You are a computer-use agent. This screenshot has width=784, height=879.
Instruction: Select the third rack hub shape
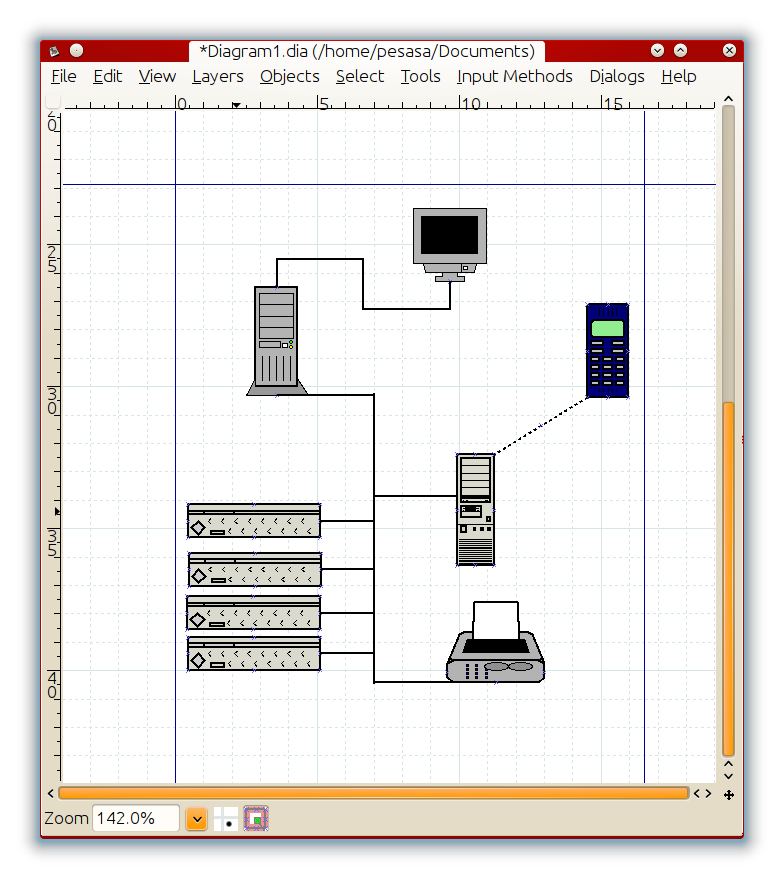[253, 613]
